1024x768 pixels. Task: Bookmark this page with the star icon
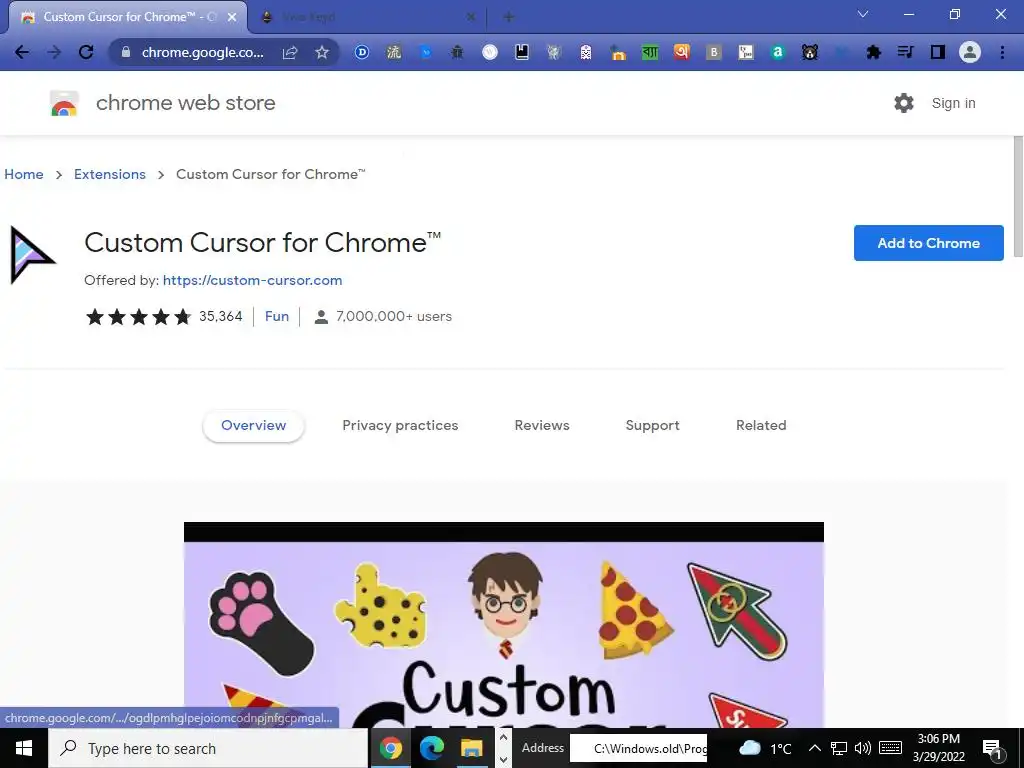pyautogui.click(x=322, y=52)
